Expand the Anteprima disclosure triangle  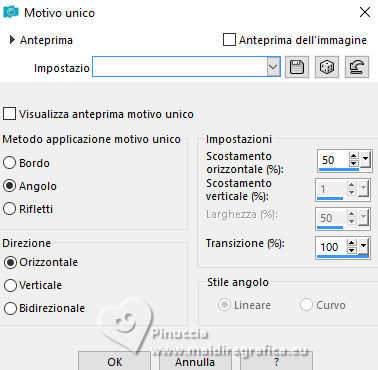tap(12, 40)
